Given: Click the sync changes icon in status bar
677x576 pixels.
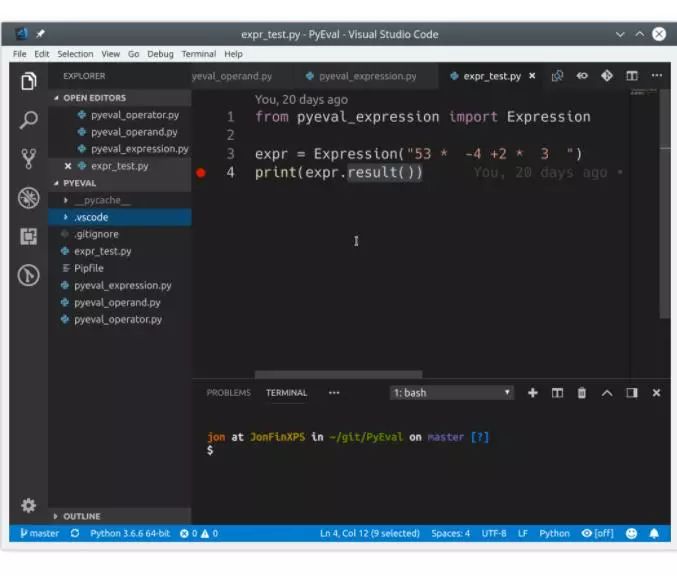Looking at the screenshot, I should click(x=75, y=534).
